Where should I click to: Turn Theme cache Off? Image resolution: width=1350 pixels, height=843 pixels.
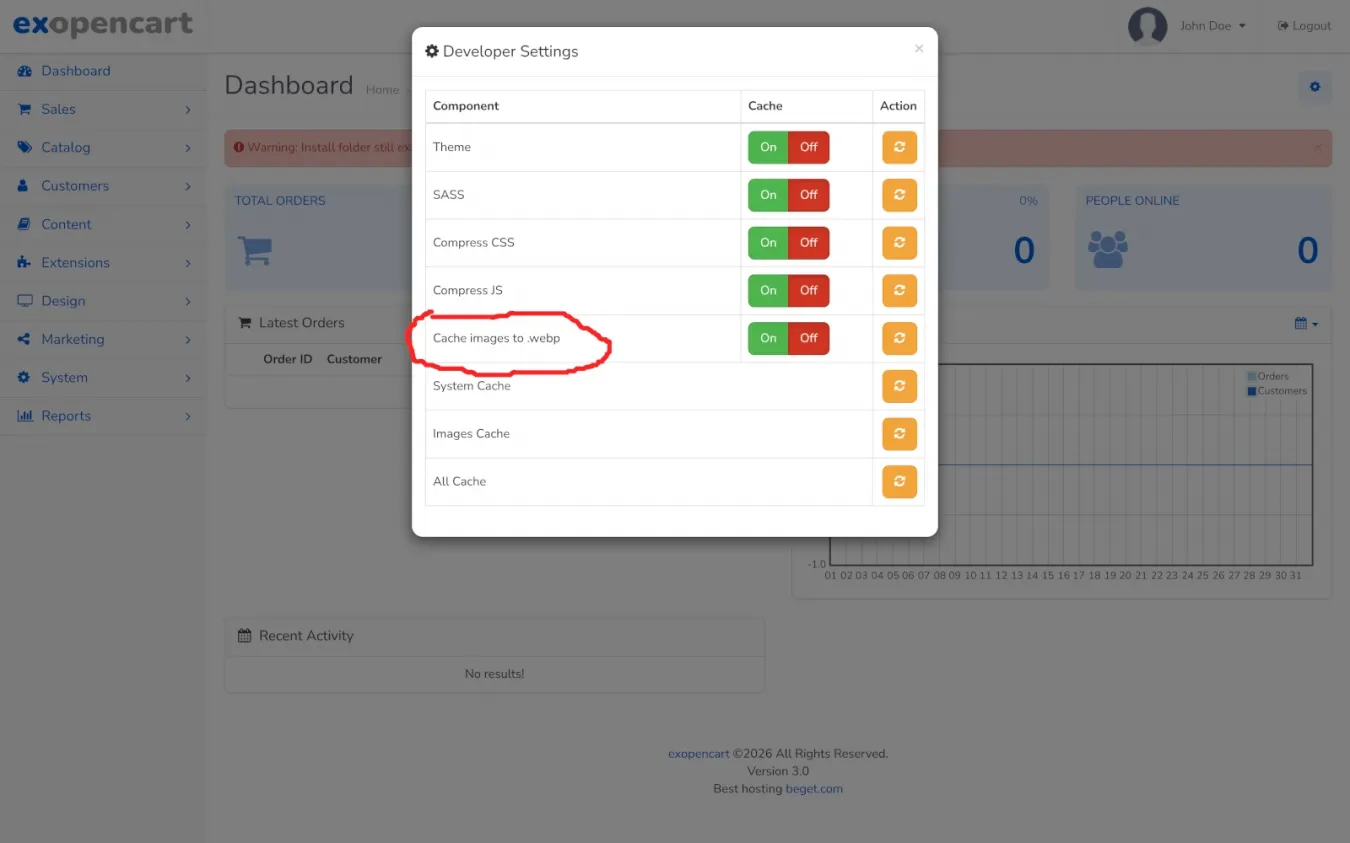[808, 147]
